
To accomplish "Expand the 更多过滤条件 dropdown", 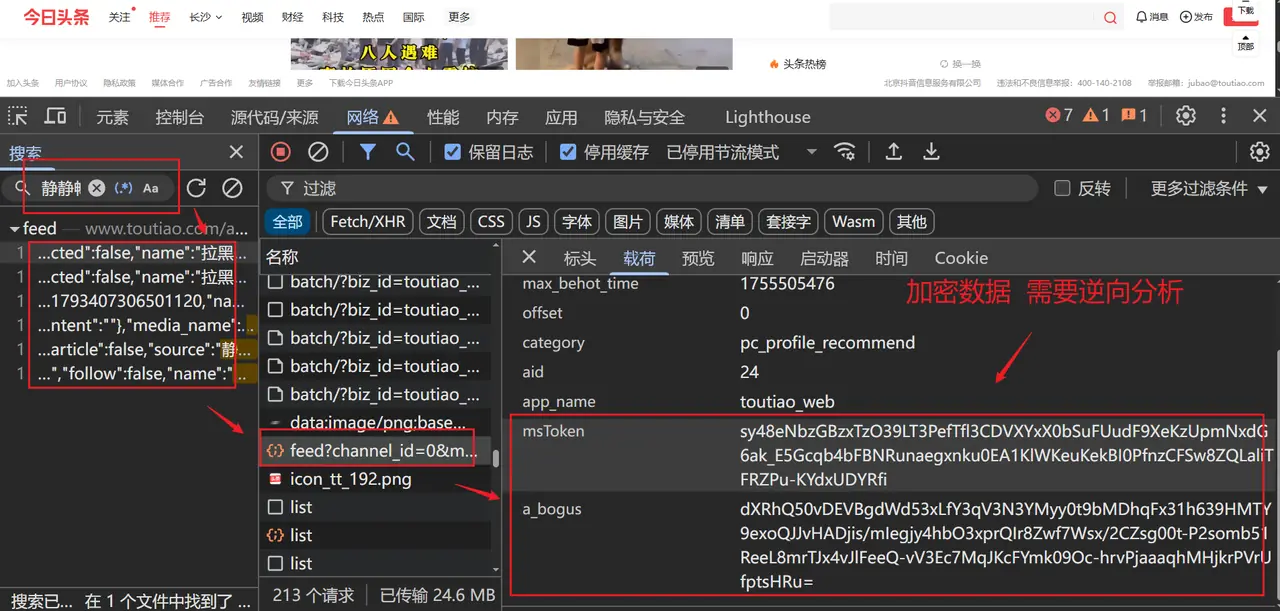I will pos(1209,188).
